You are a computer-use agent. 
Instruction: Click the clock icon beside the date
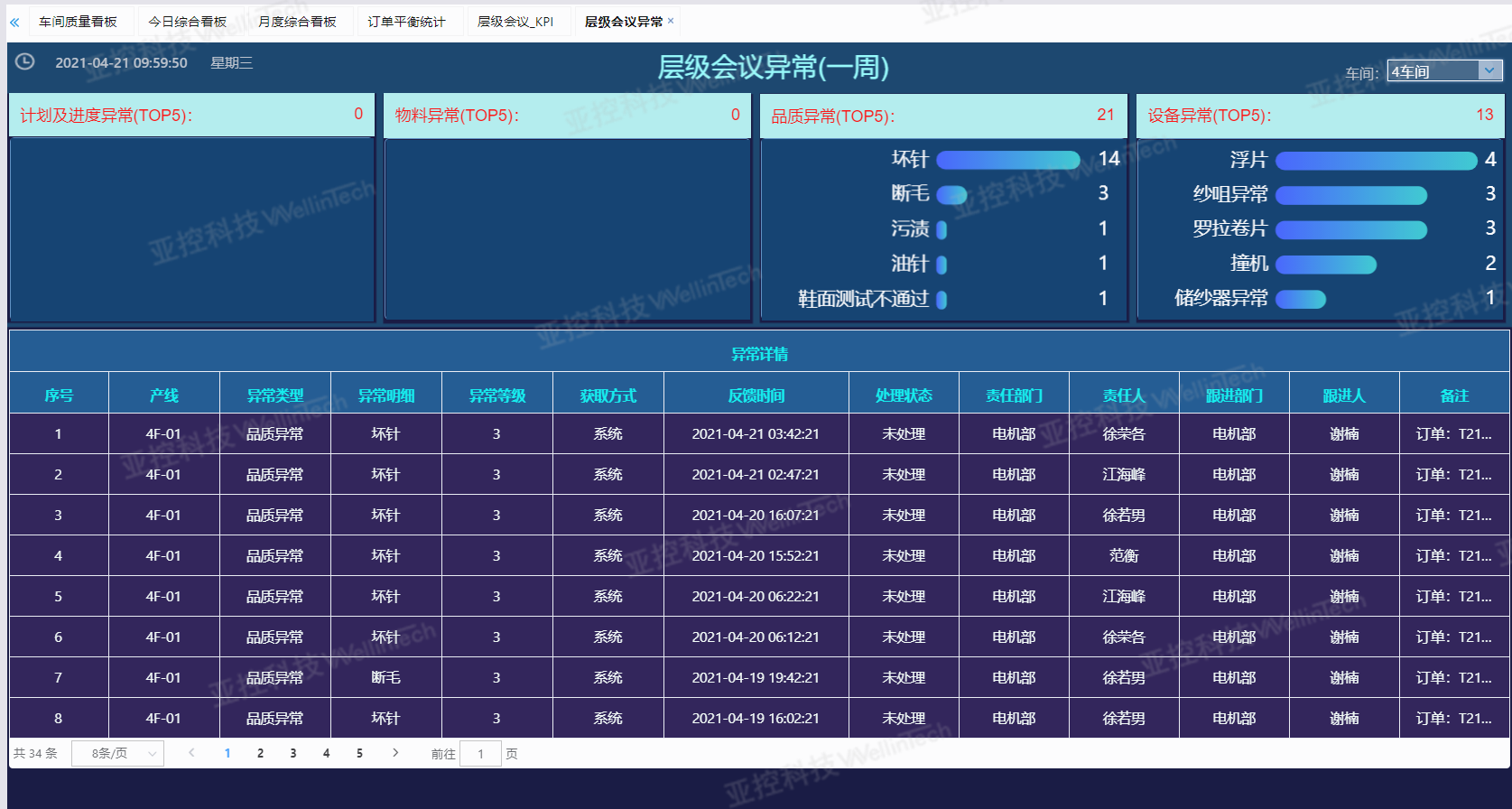click(x=25, y=61)
